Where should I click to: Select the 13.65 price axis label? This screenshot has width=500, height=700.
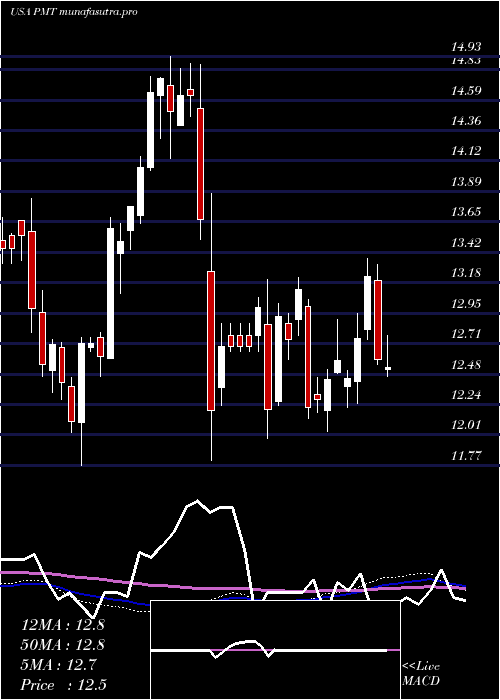466,212
